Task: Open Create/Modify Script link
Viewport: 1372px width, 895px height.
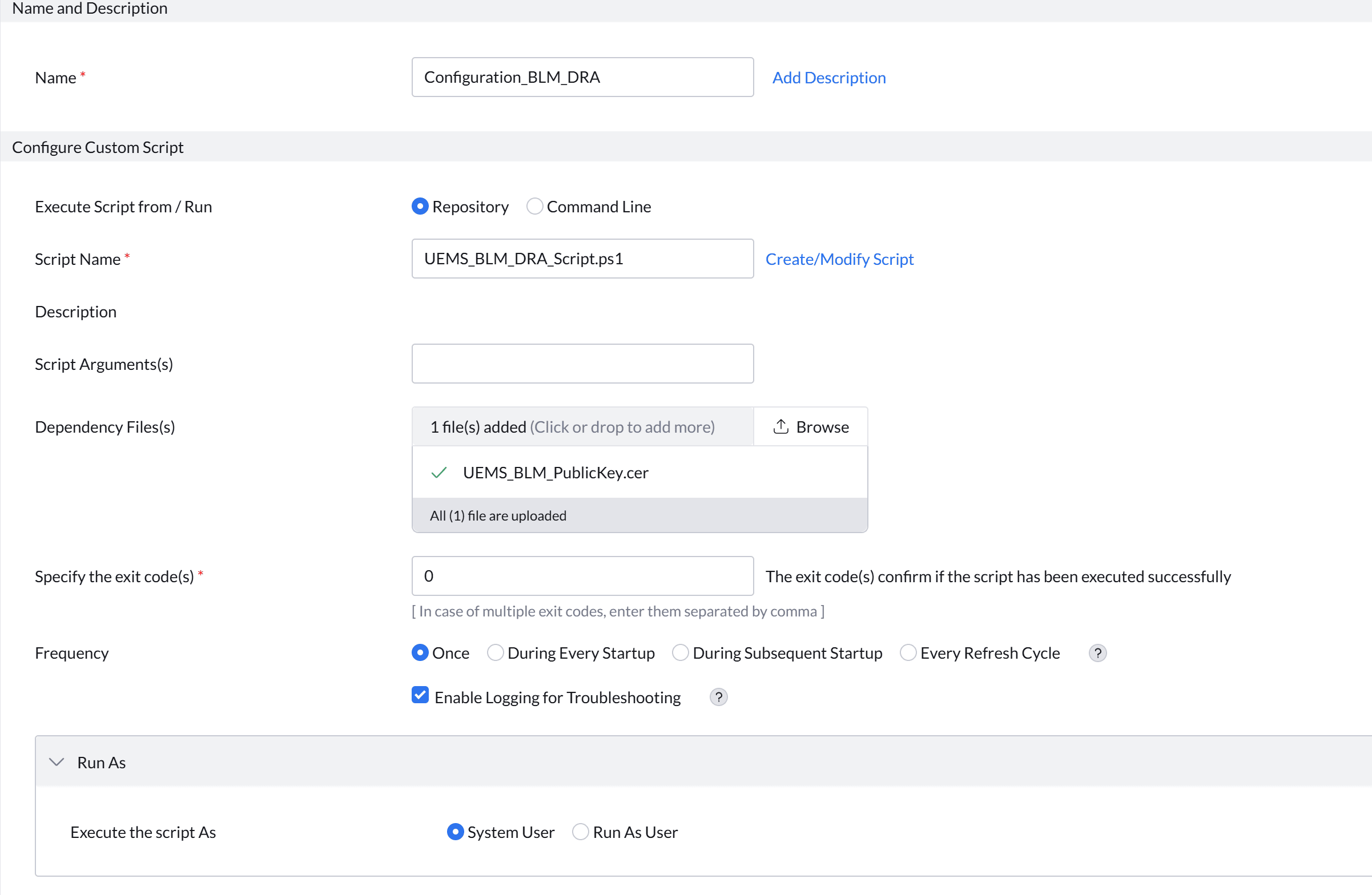Action: (839, 259)
